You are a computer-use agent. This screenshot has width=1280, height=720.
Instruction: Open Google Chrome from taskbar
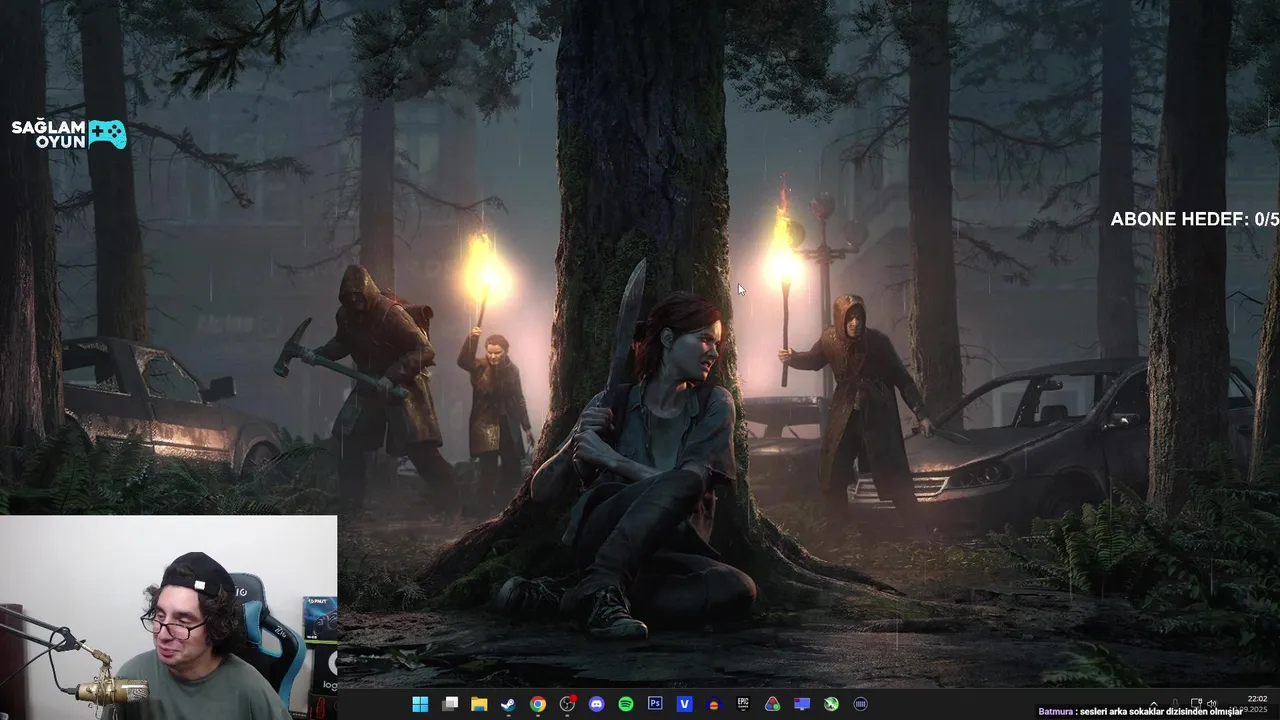[x=538, y=704]
